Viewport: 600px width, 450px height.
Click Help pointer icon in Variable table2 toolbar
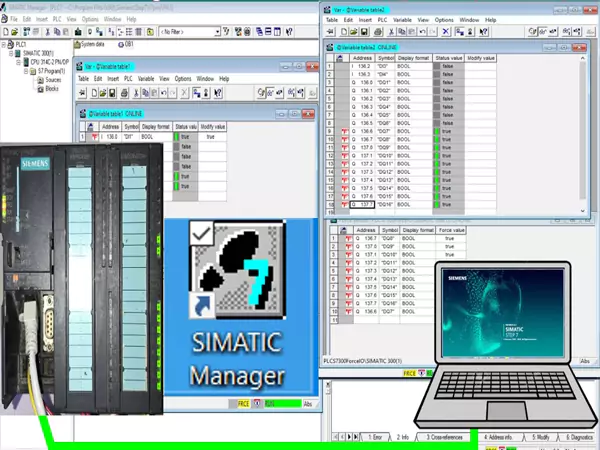click(484, 32)
